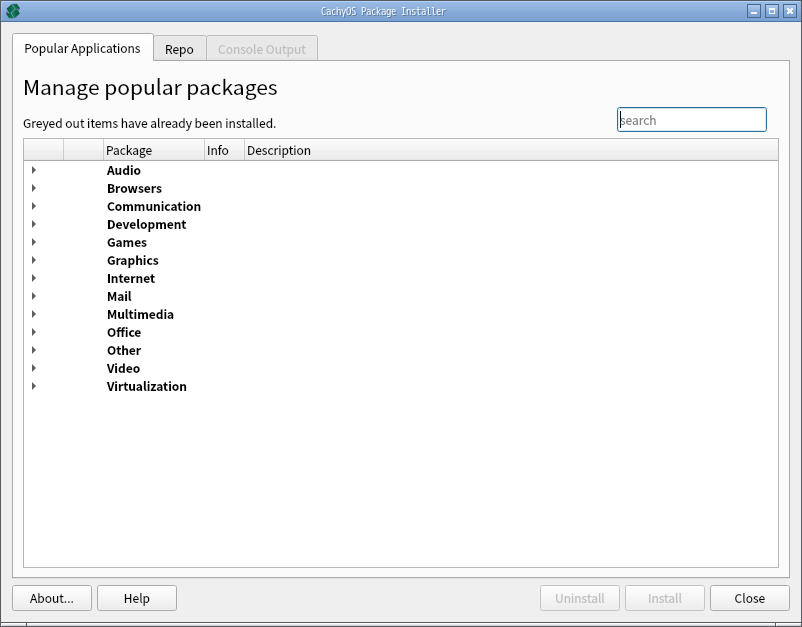This screenshot has width=802, height=627.
Task: Select the Office category row
Action: click(x=126, y=332)
